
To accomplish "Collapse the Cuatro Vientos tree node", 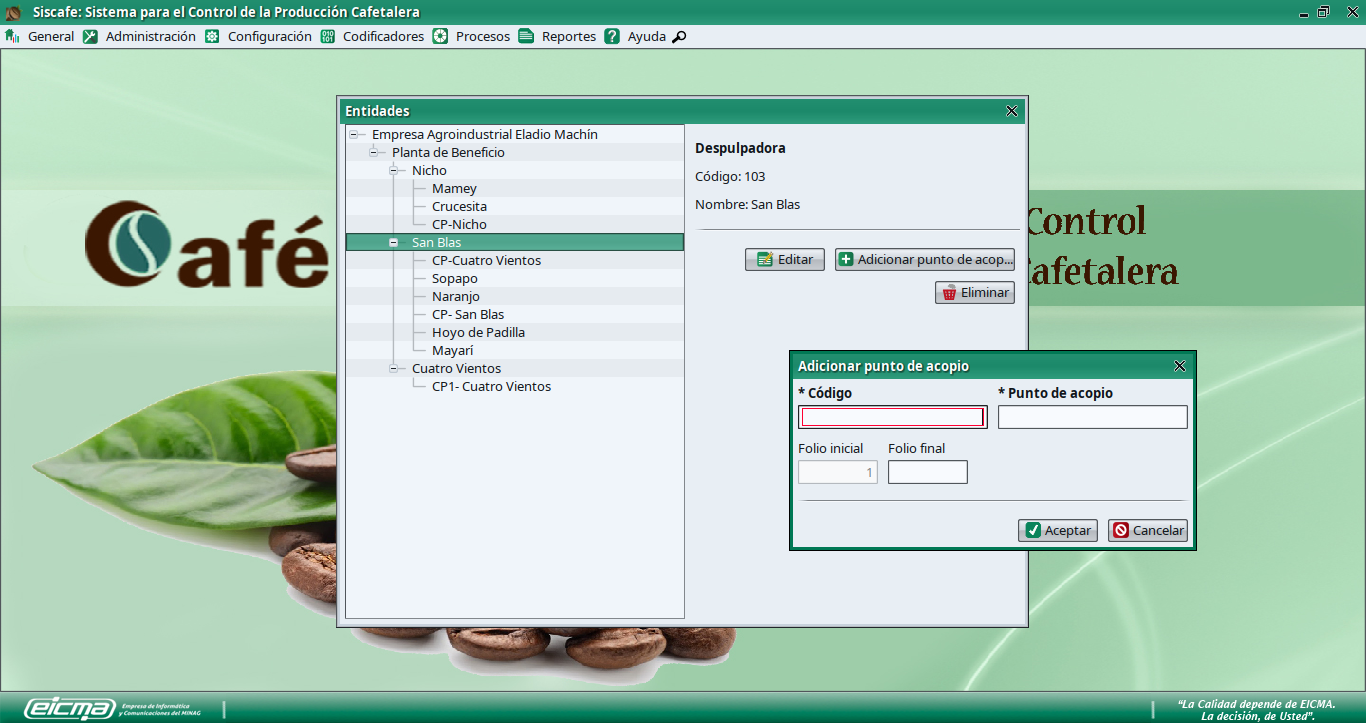I will pos(394,369).
